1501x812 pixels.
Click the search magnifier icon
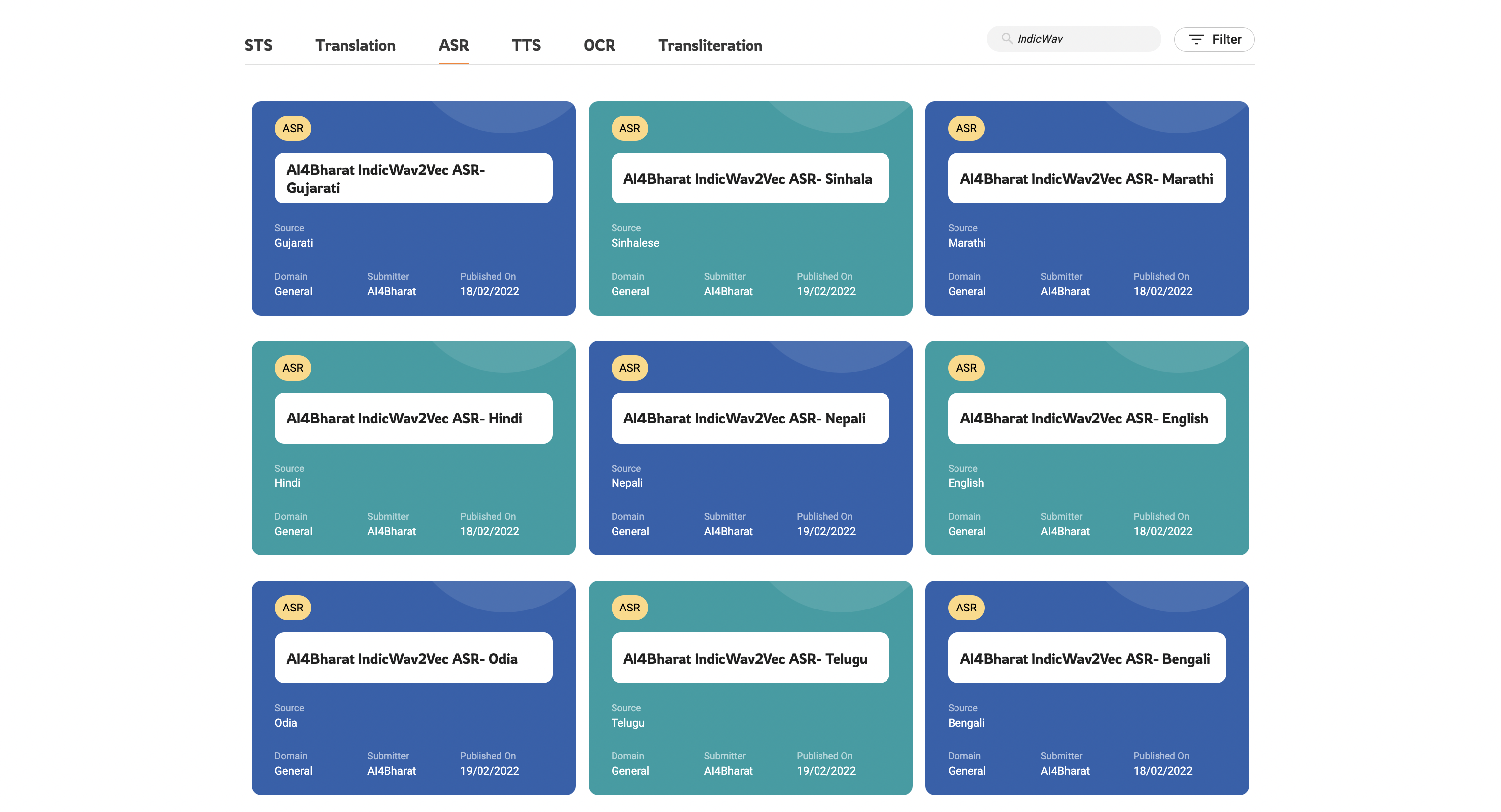point(1006,38)
